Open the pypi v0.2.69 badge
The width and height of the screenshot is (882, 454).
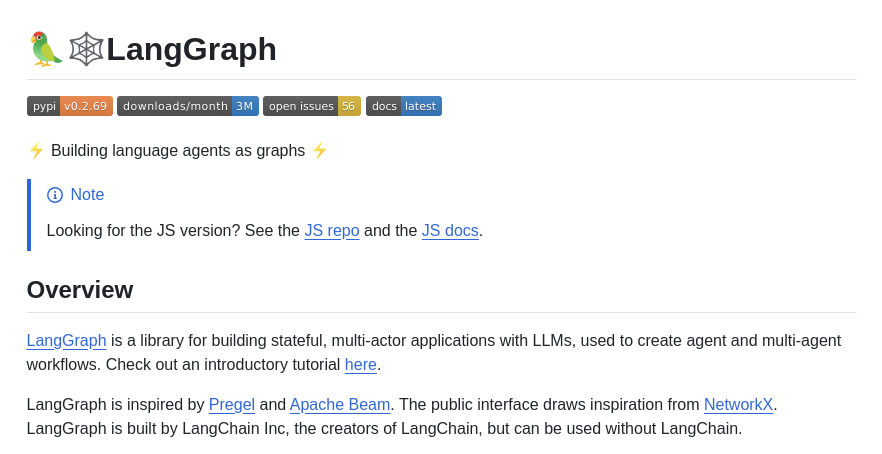click(x=69, y=106)
